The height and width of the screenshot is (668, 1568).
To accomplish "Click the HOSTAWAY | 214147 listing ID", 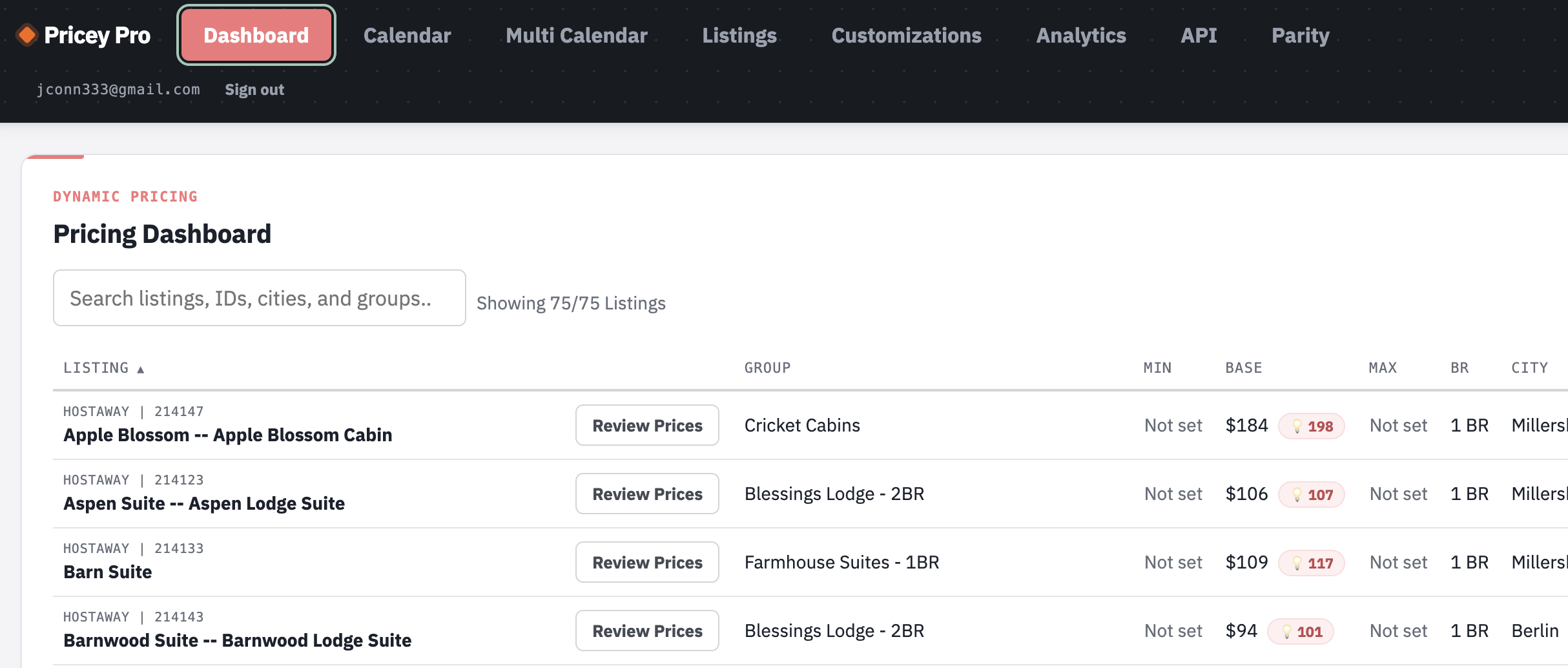I will point(134,412).
